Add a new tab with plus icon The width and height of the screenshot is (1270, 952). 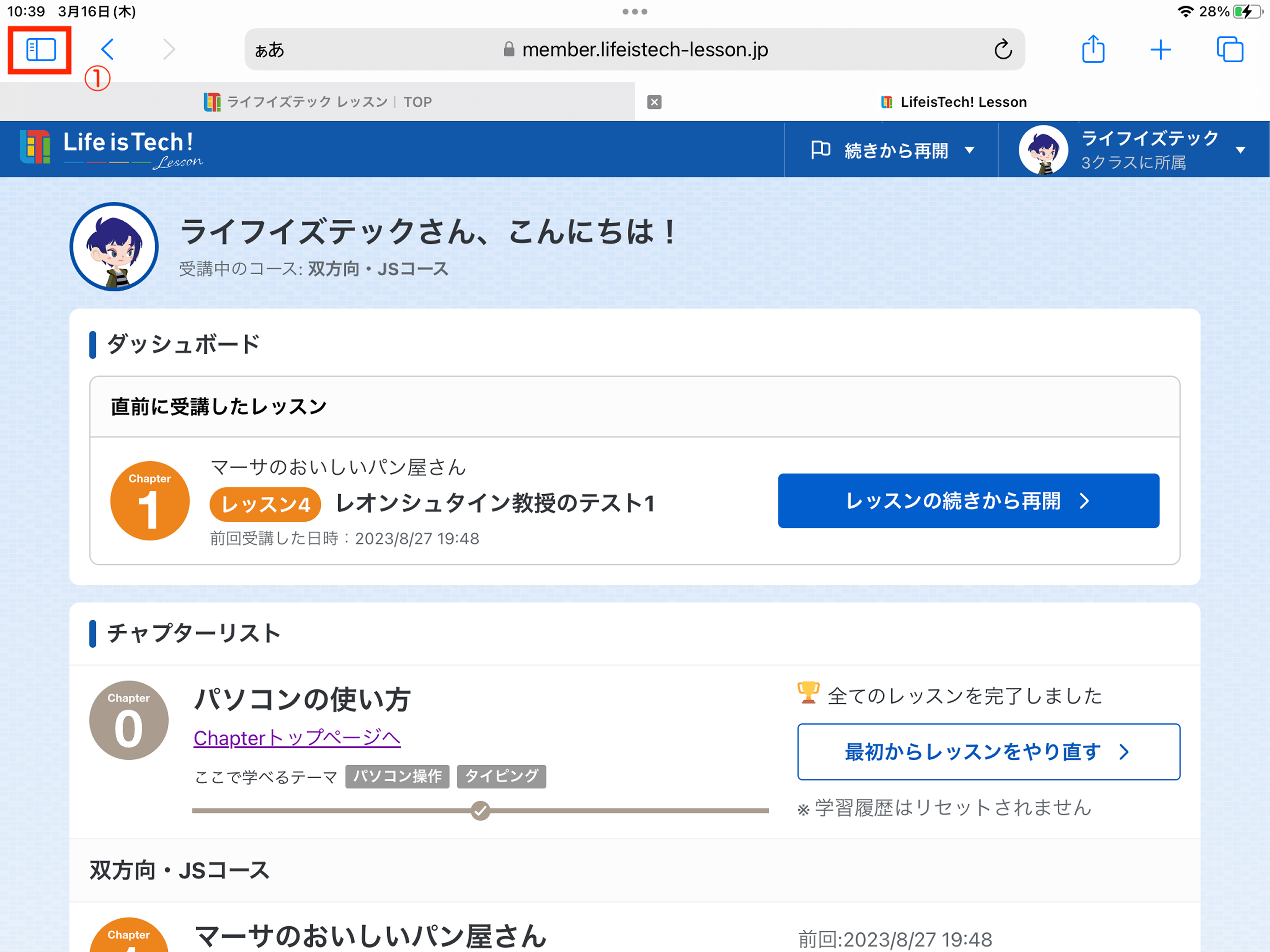1161,49
